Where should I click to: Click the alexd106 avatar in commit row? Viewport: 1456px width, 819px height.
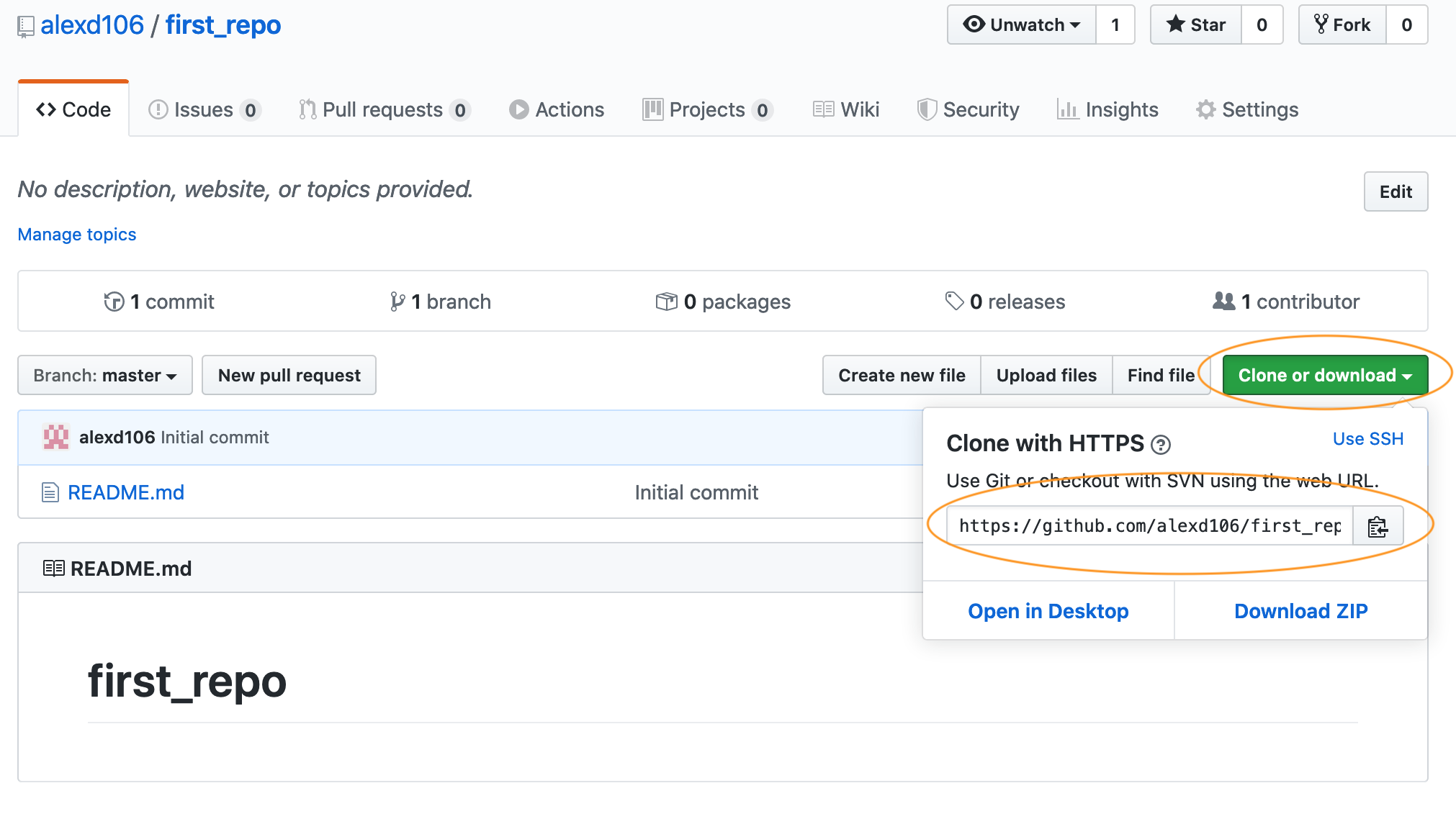coord(56,437)
